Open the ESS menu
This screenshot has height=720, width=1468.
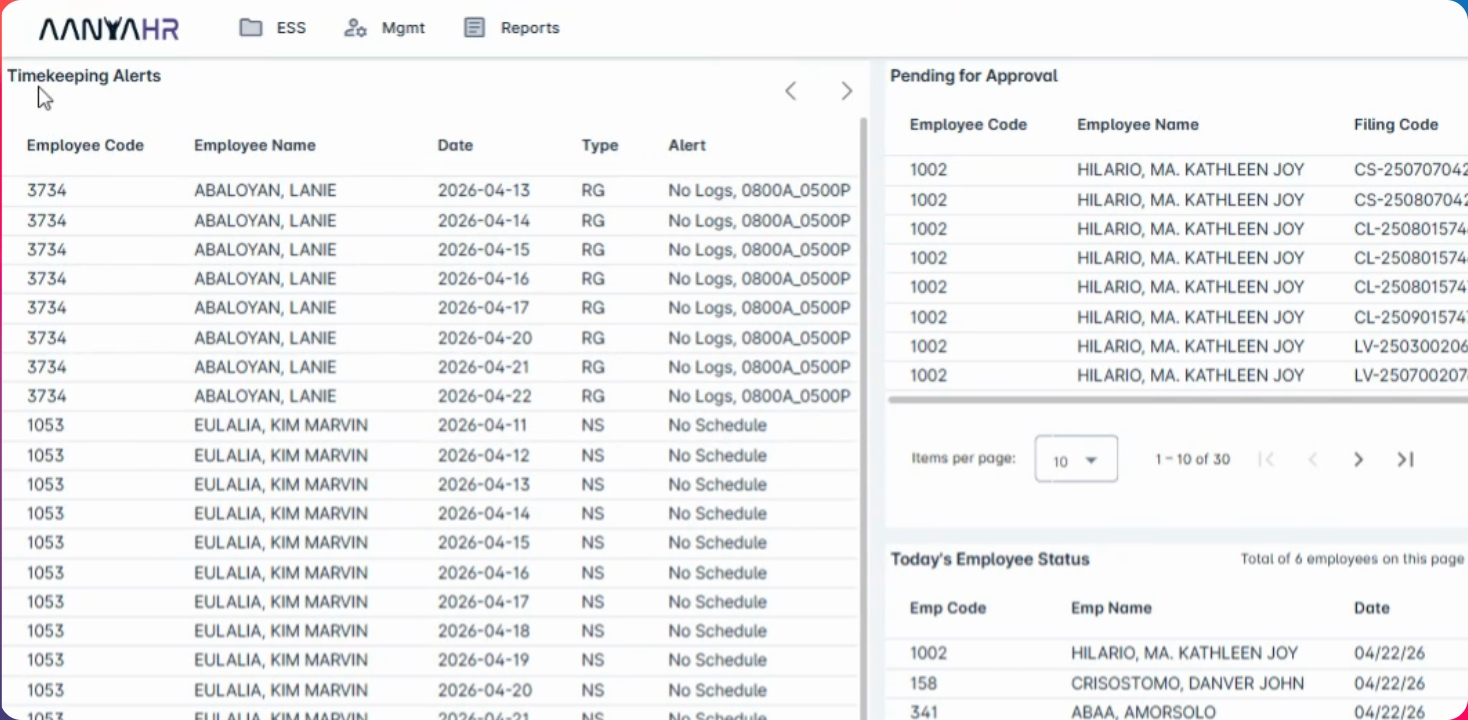coord(290,28)
